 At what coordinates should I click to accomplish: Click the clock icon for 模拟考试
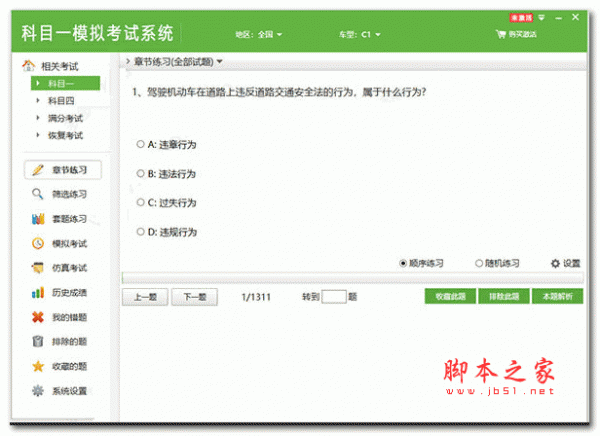(38, 243)
